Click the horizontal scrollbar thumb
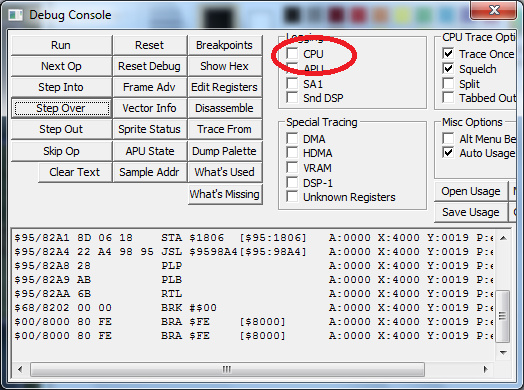The image size is (524, 390). point(227,369)
